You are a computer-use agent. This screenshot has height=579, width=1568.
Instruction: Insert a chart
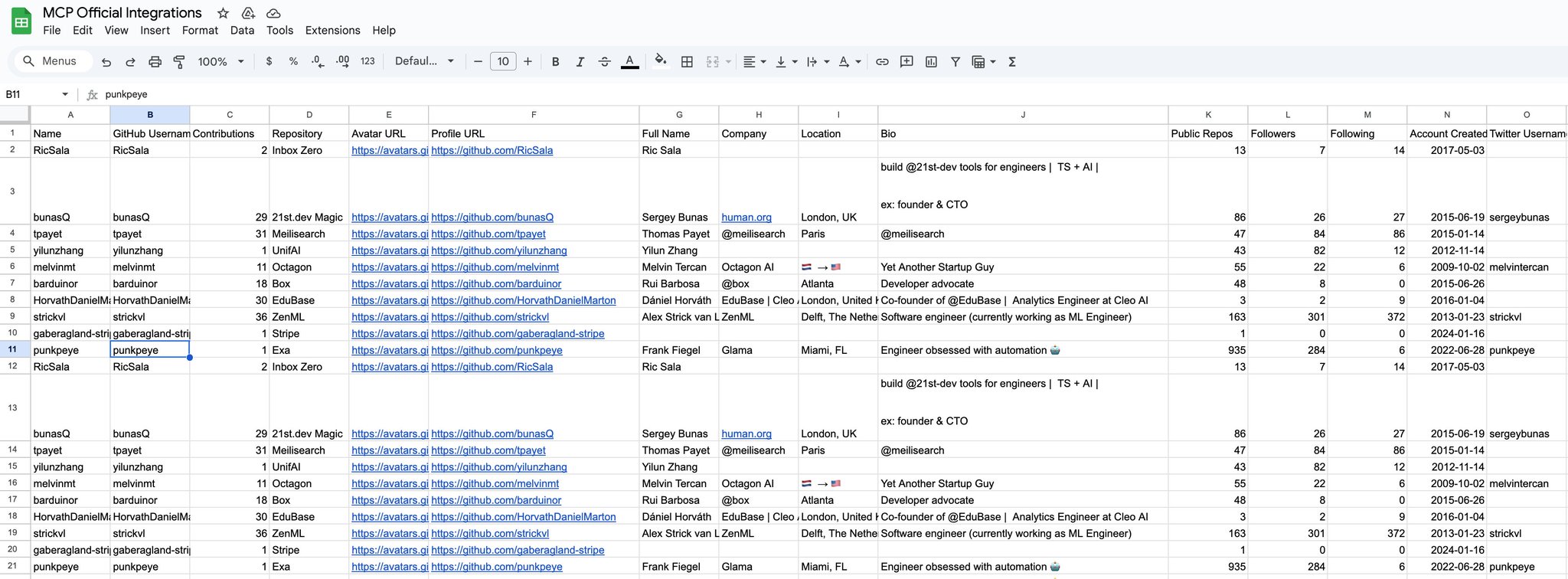coord(931,62)
